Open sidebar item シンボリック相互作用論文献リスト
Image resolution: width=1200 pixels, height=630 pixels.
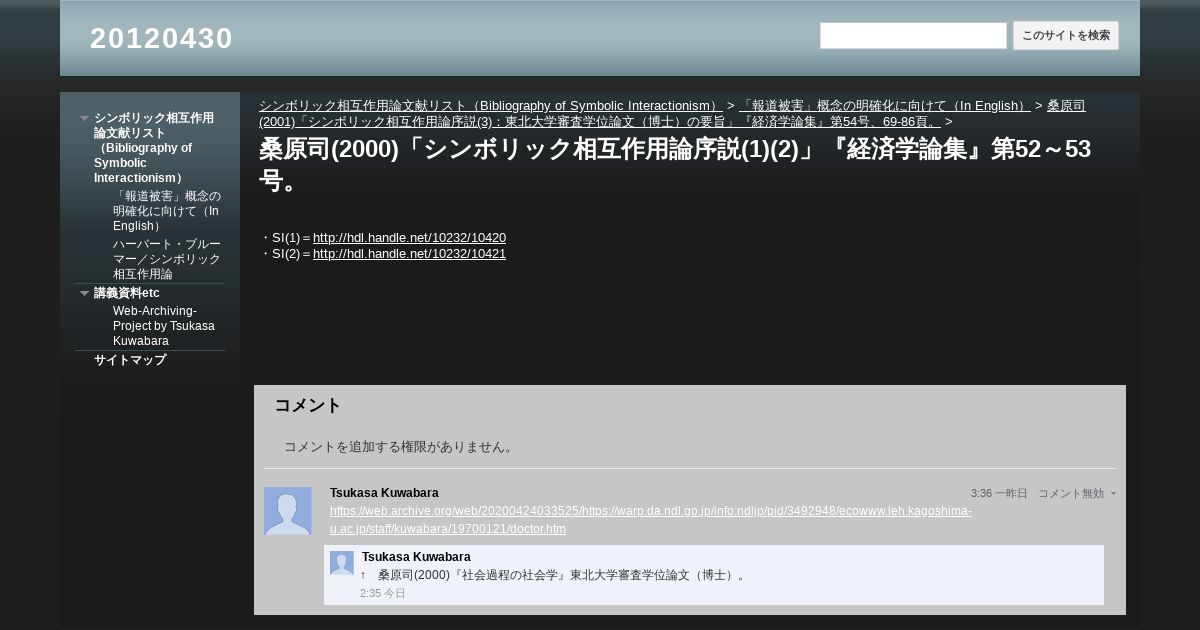point(155,148)
